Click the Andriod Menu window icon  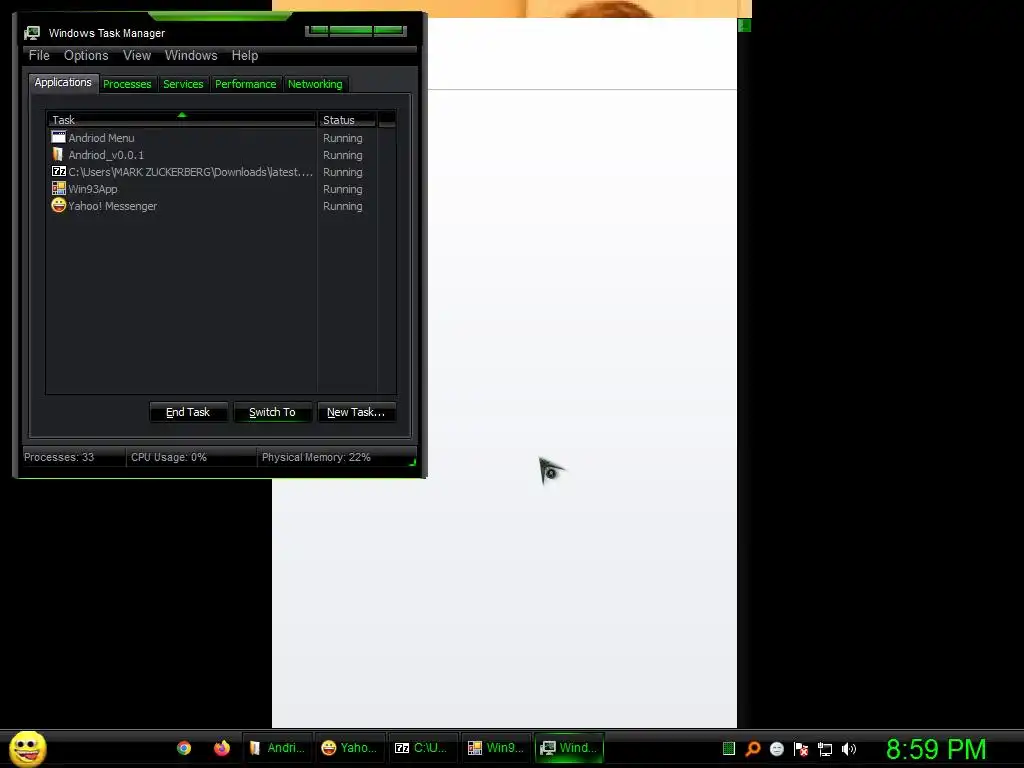click(59, 137)
